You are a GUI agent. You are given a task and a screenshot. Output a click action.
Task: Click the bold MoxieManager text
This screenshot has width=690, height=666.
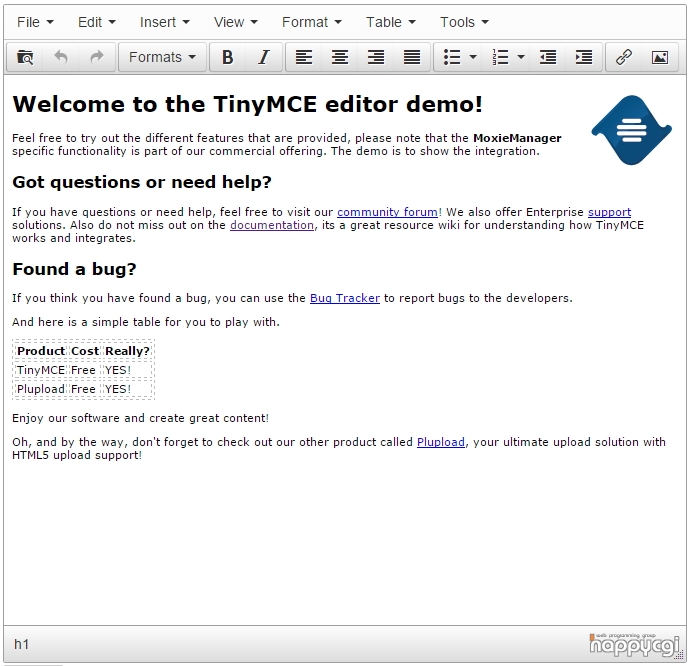point(517,138)
